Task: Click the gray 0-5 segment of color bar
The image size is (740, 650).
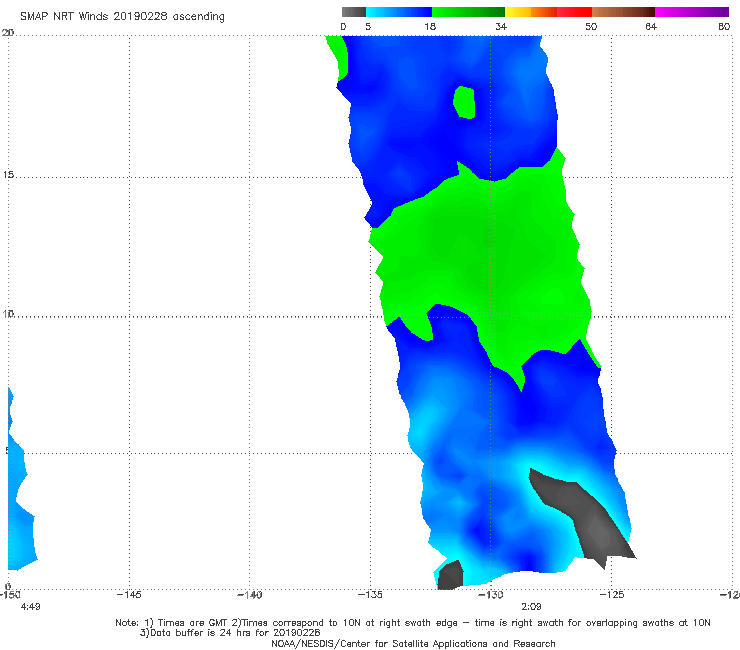Action: coord(353,12)
